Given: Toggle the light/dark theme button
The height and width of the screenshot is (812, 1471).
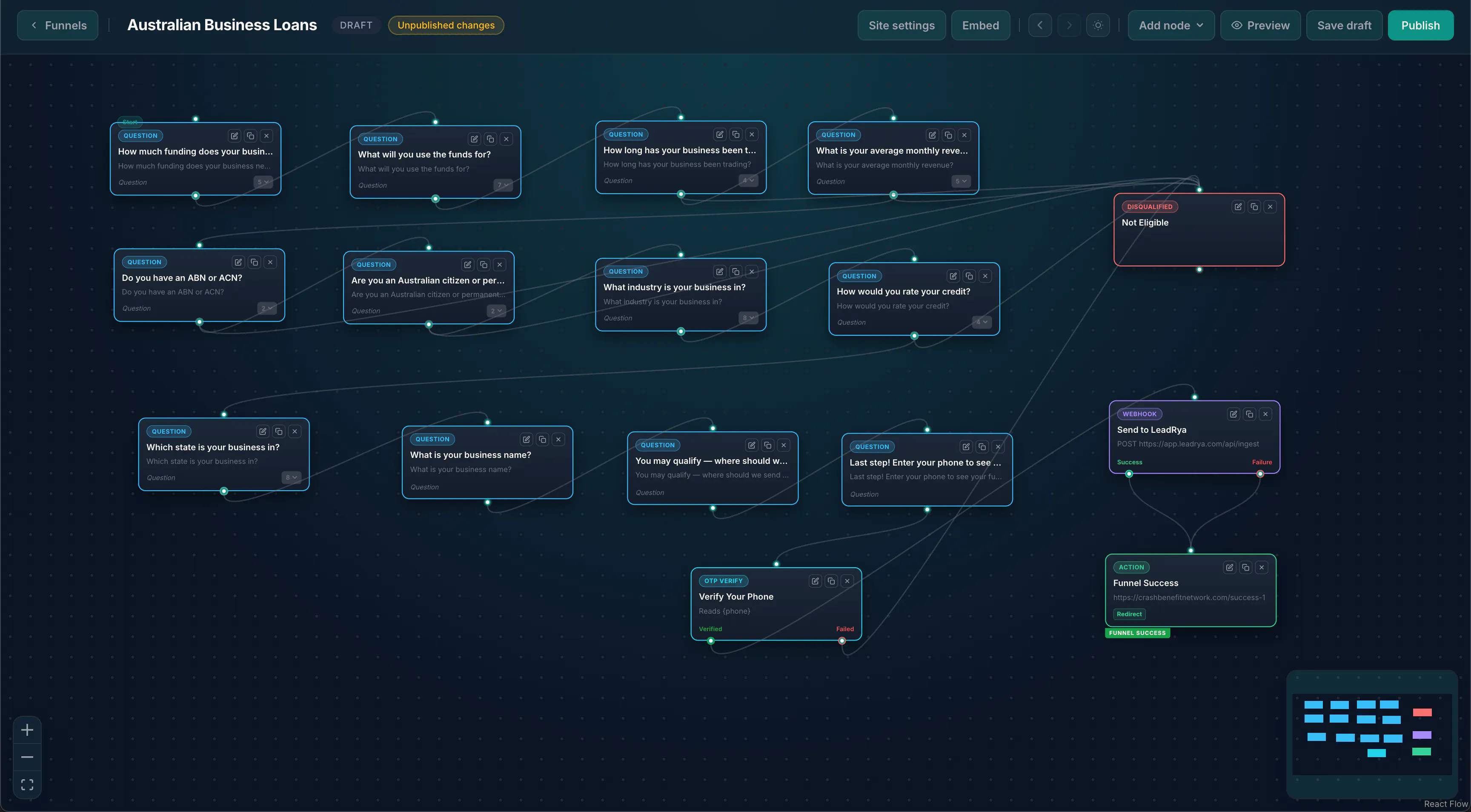Looking at the screenshot, I should pyautogui.click(x=1098, y=25).
